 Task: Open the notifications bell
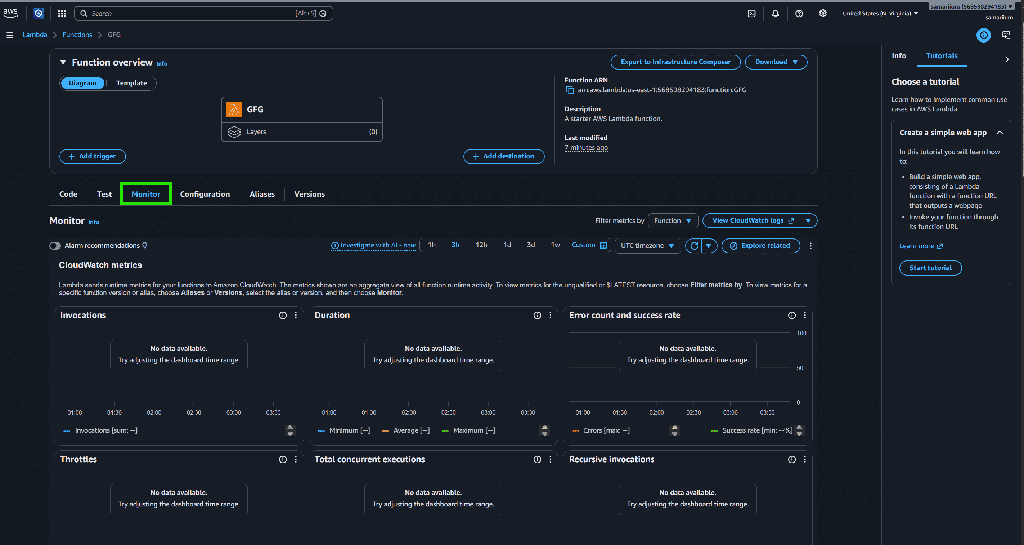[x=775, y=13]
